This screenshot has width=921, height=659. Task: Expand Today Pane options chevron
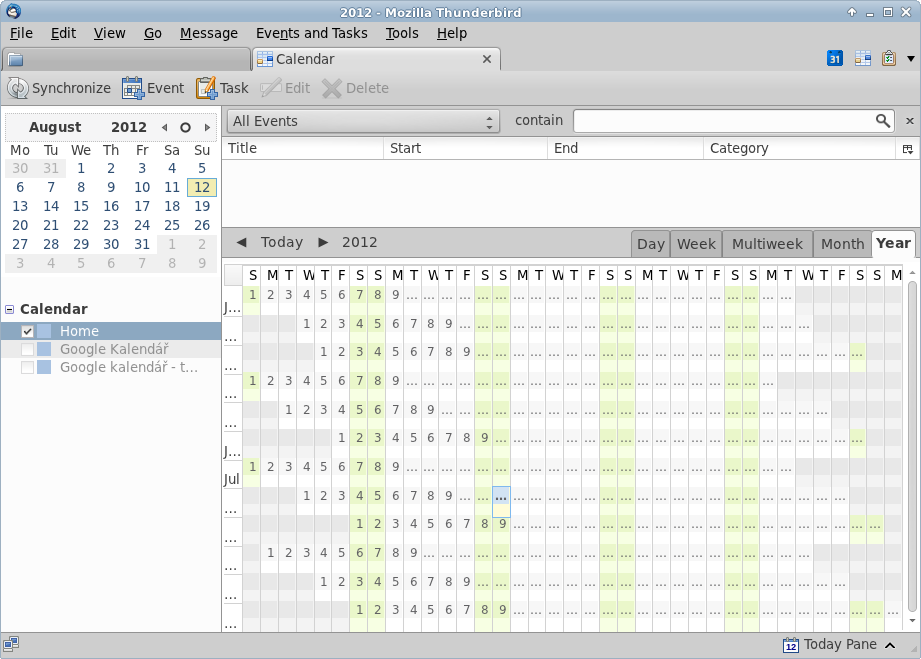coord(890,645)
